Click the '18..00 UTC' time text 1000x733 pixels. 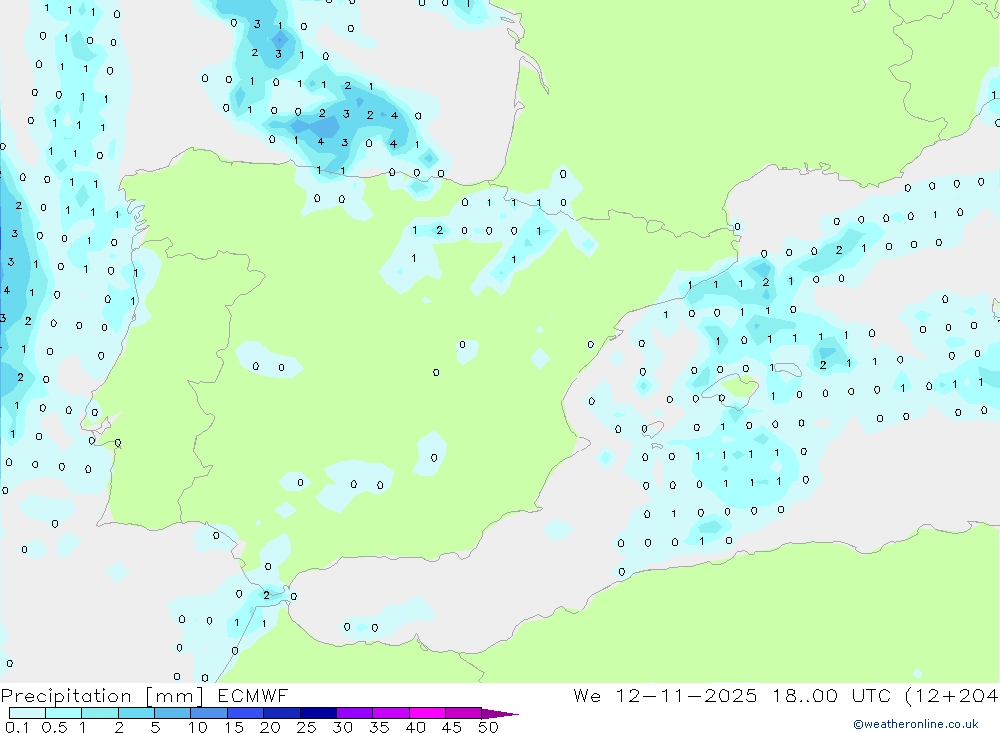832,695
